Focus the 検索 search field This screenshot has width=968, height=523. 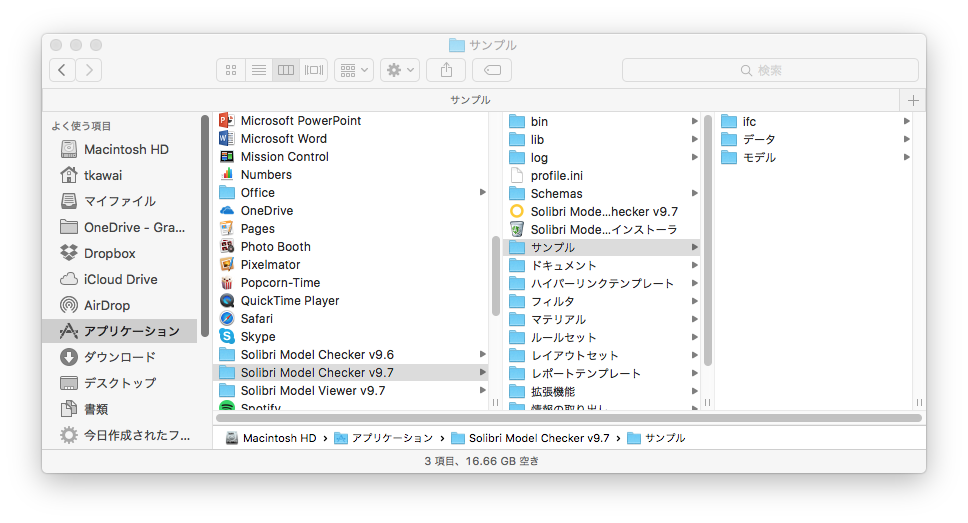point(770,70)
